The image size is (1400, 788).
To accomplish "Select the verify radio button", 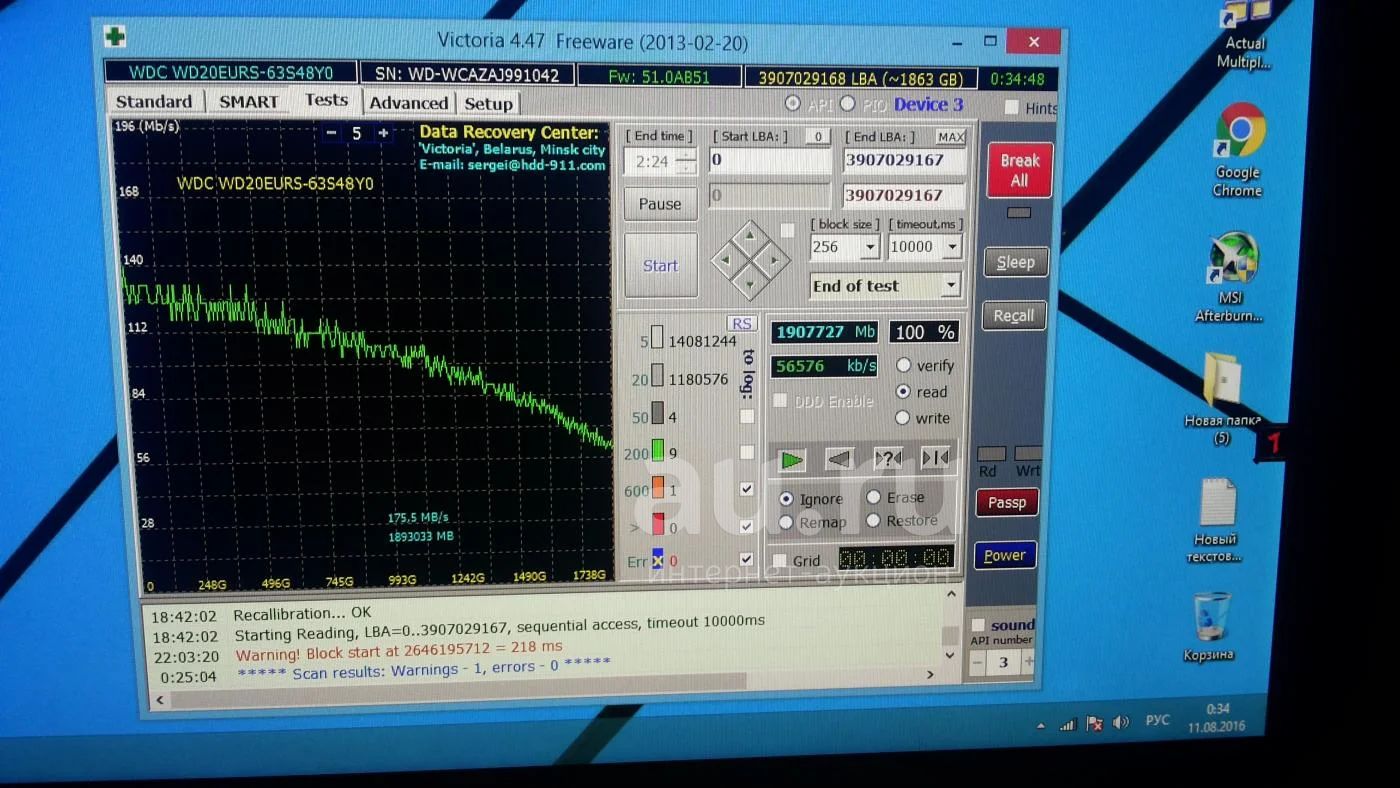I will coord(903,365).
